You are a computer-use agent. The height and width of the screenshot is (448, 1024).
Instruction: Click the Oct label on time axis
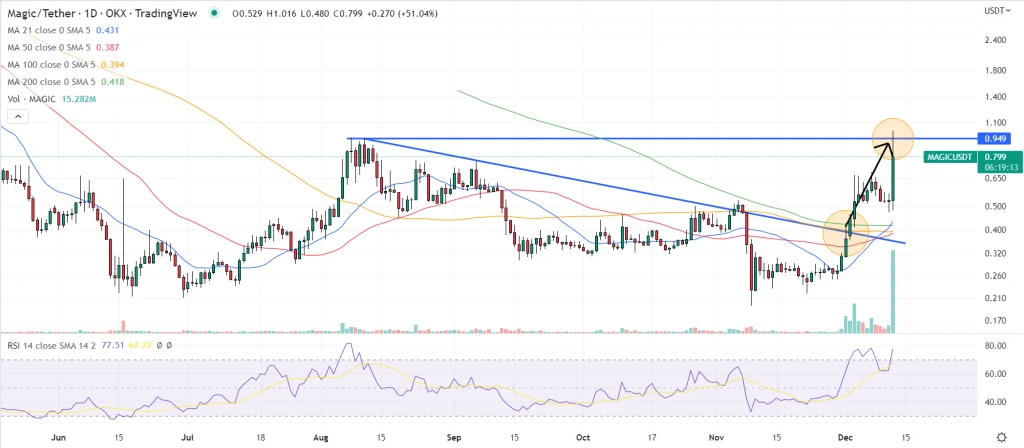[584, 436]
